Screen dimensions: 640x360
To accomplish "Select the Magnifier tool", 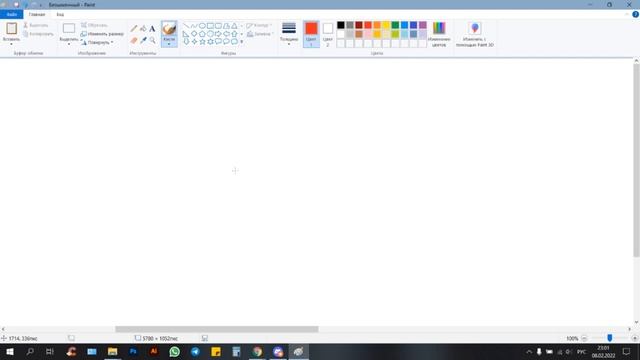I will 152,40.
